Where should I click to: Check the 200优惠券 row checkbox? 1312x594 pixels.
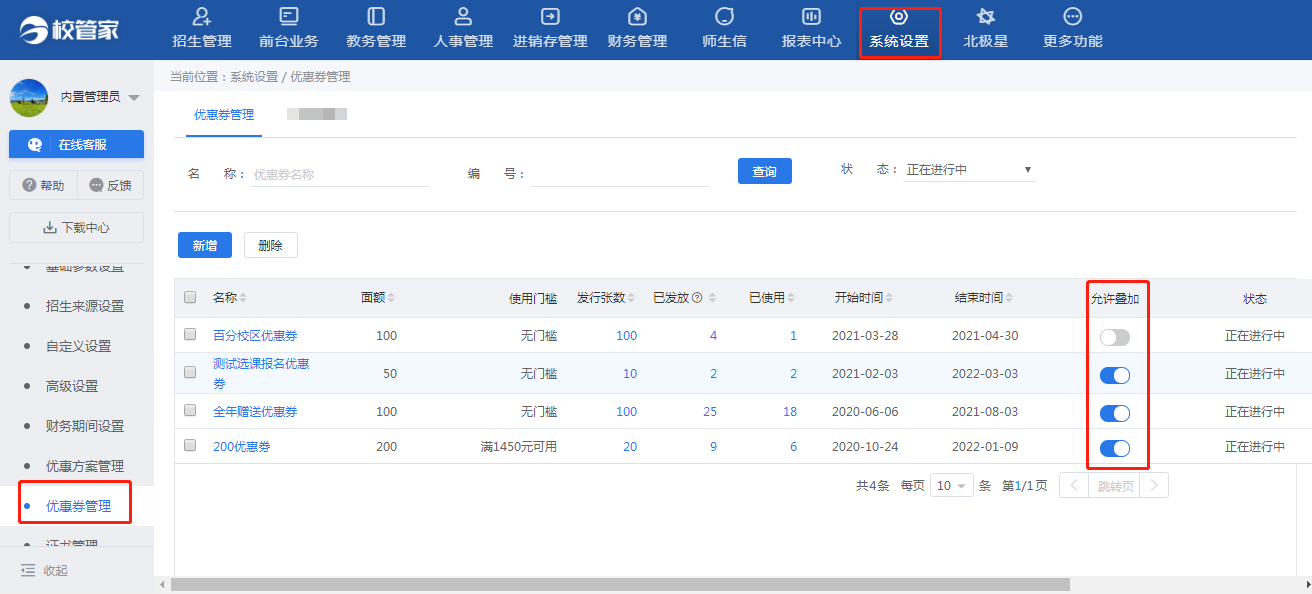click(x=190, y=445)
